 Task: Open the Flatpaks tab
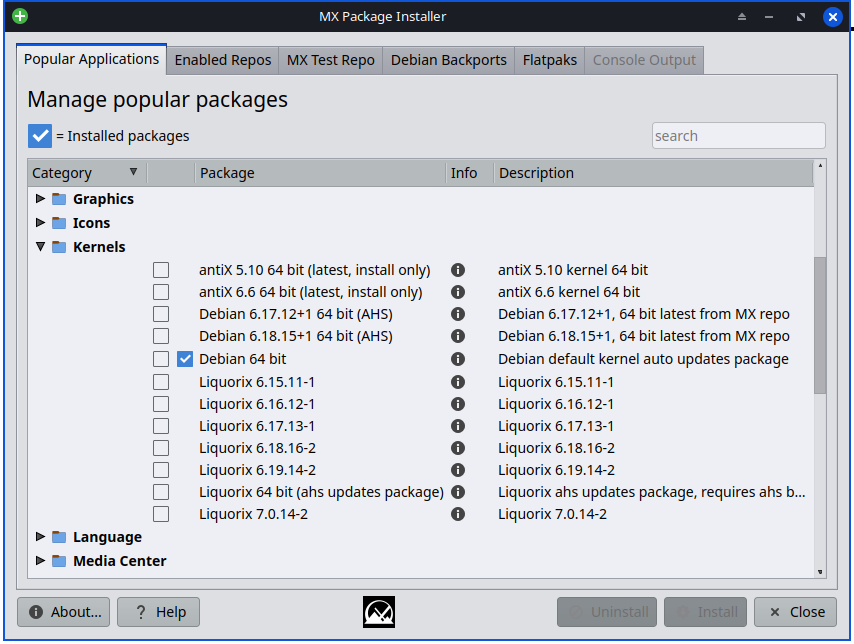tap(550, 60)
